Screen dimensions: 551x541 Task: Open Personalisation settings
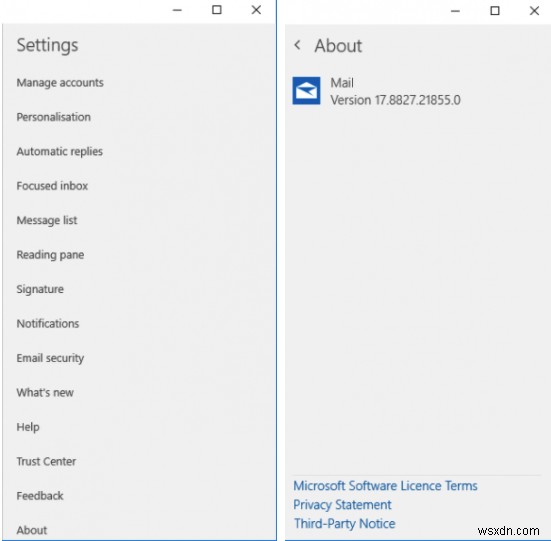coord(54,117)
